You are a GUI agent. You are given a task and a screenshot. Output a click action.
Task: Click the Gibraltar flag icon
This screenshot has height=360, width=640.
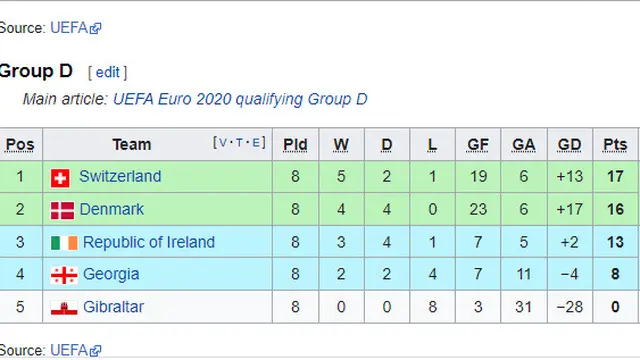pos(64,308)
